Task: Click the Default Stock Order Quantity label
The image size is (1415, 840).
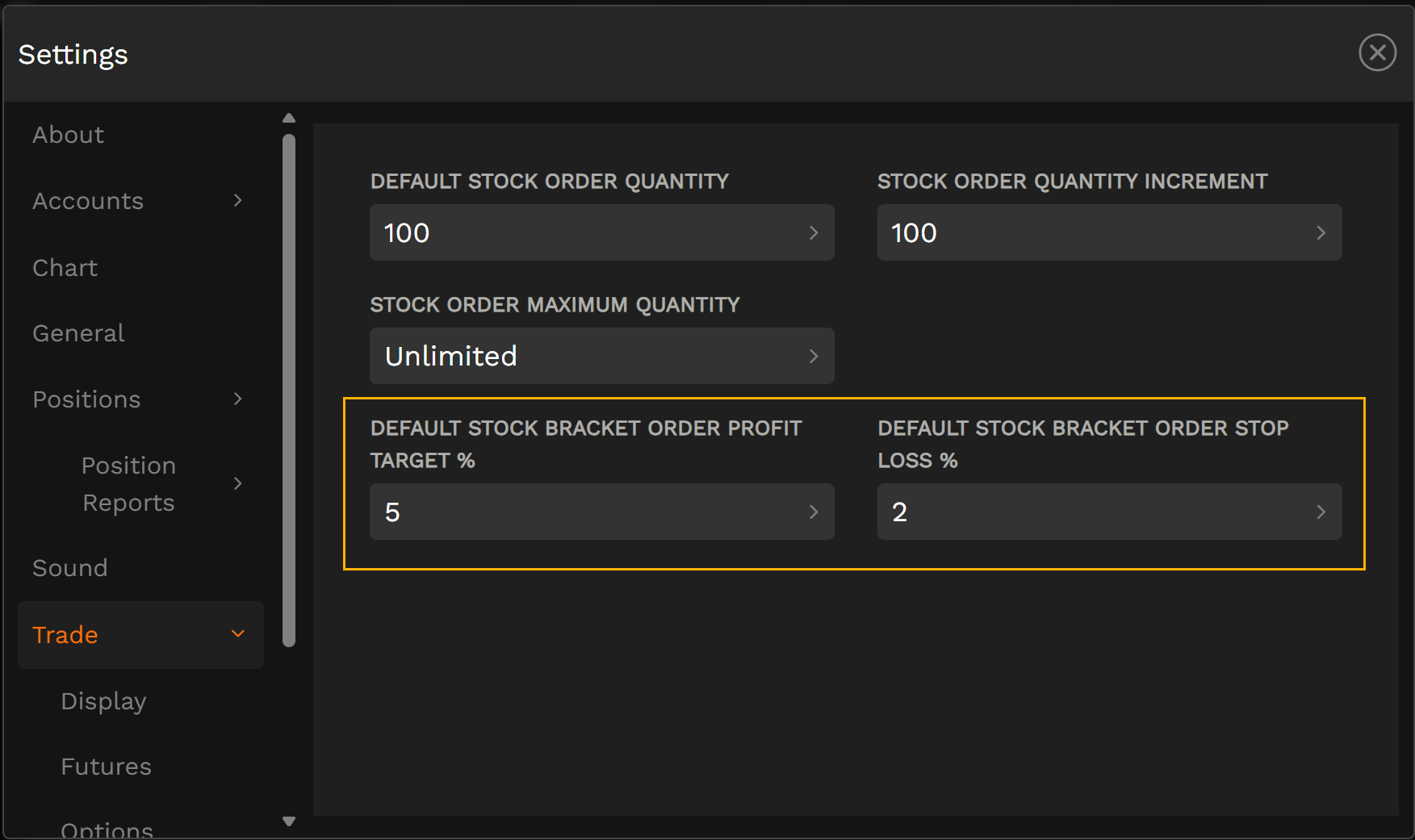Action: click(x=550, y=182)
